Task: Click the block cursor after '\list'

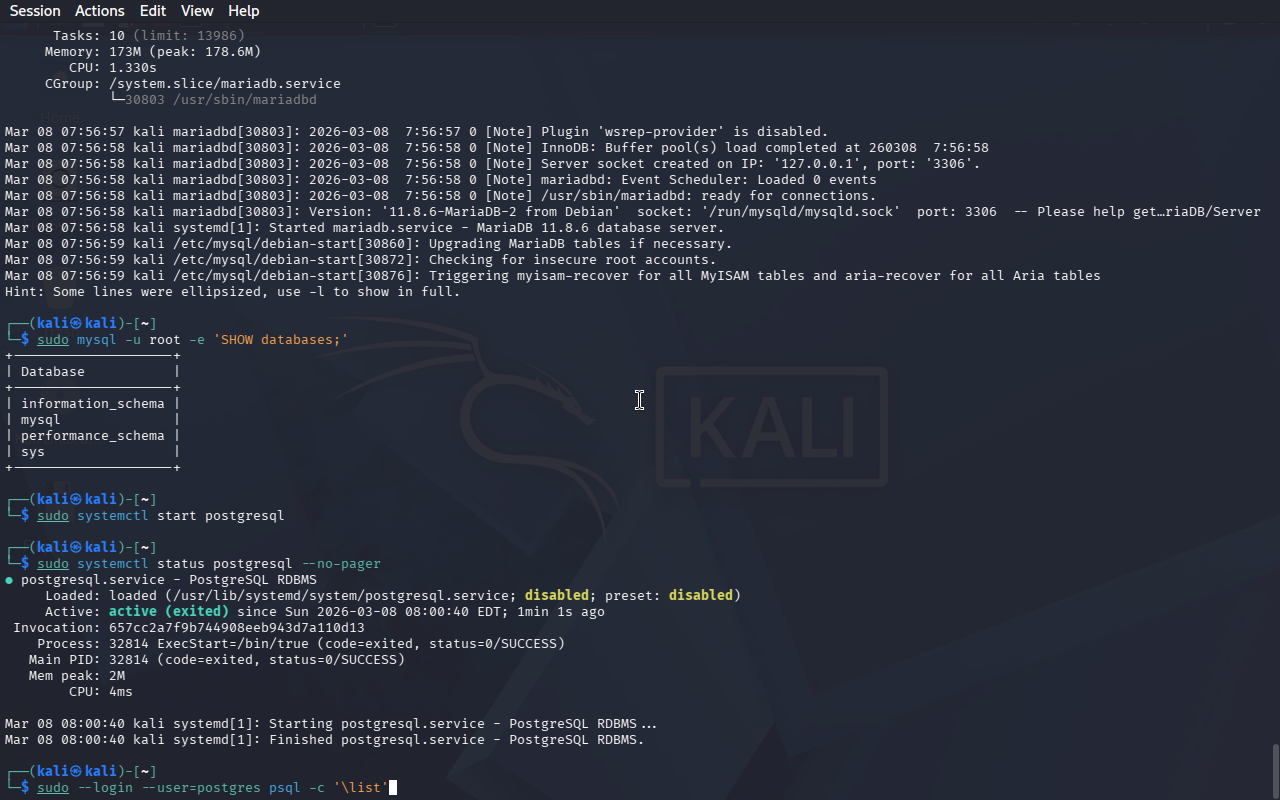Action: coord(393,788)
